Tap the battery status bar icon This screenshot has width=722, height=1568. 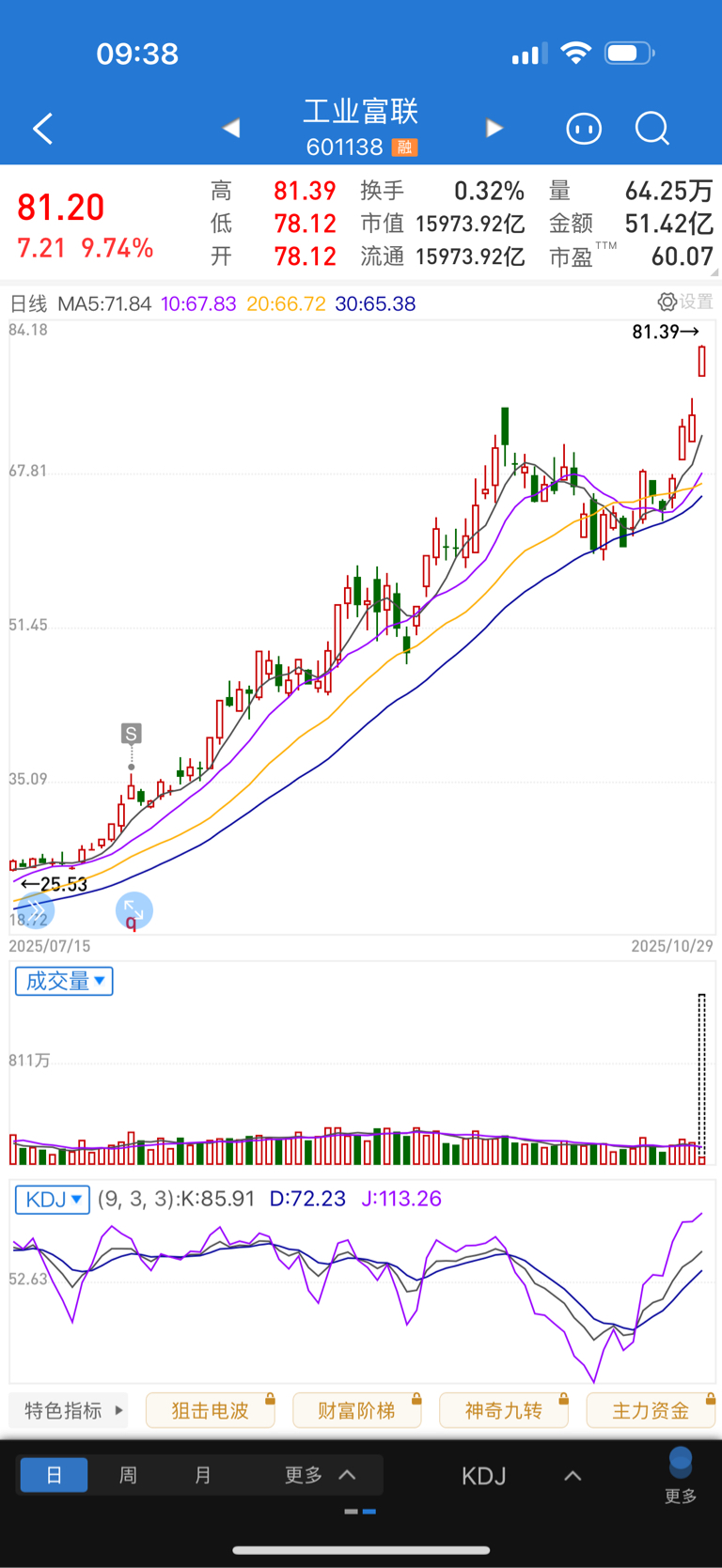pyautogui.click(x=630, y=53)
